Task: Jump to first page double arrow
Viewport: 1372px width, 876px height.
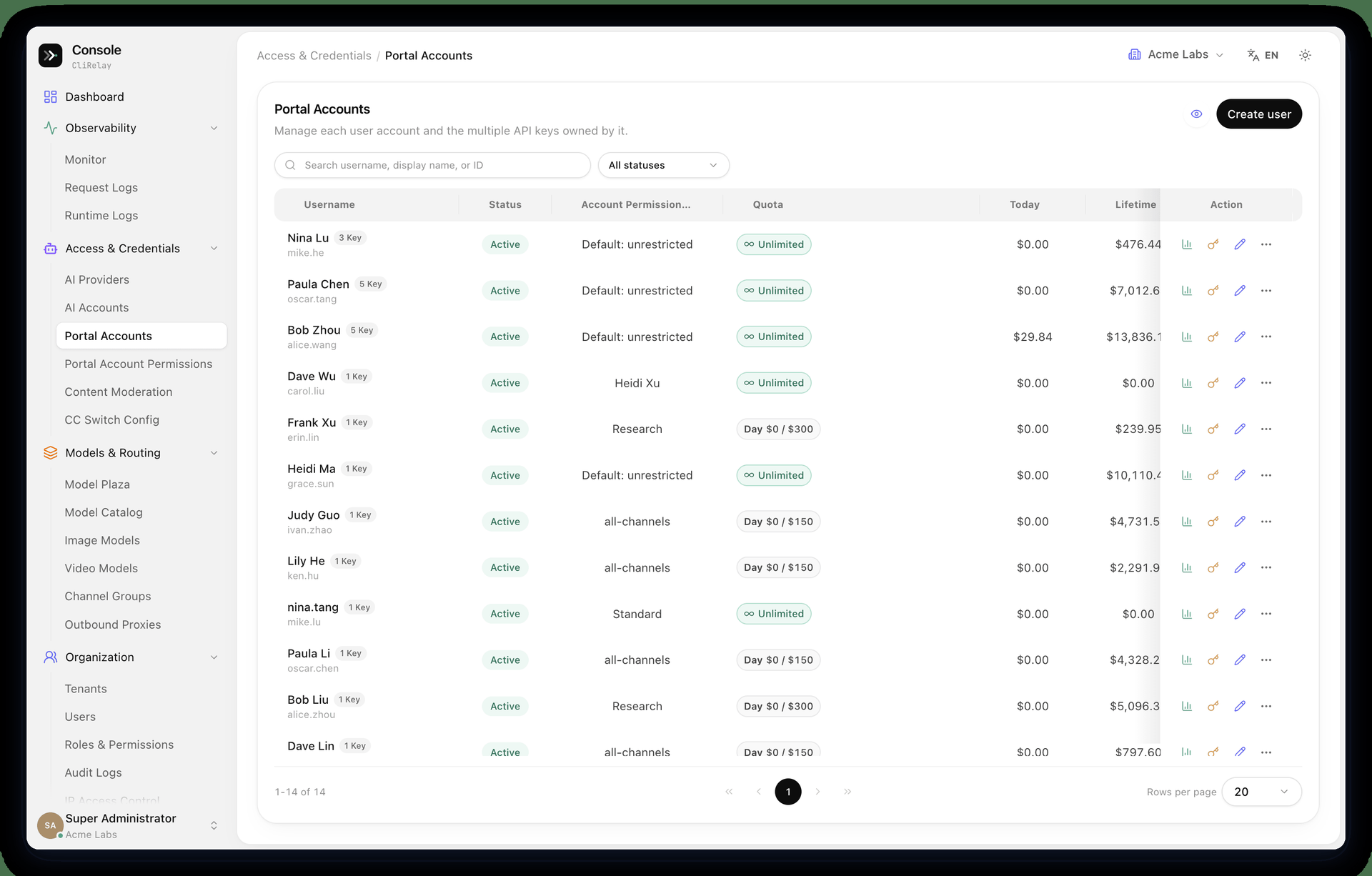Action: click(729, 792)
